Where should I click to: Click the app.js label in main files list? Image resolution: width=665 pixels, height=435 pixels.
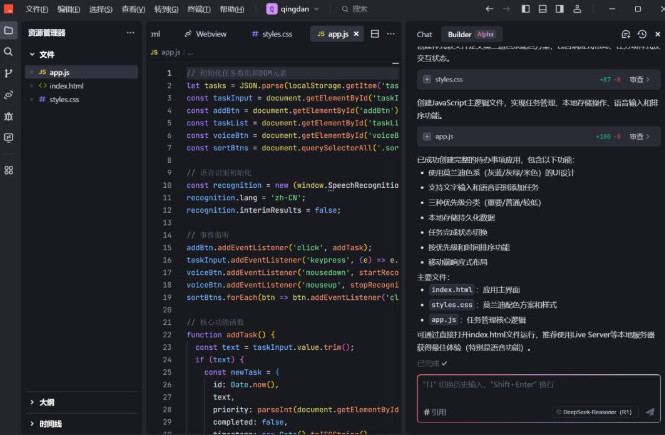click(444, 320)
